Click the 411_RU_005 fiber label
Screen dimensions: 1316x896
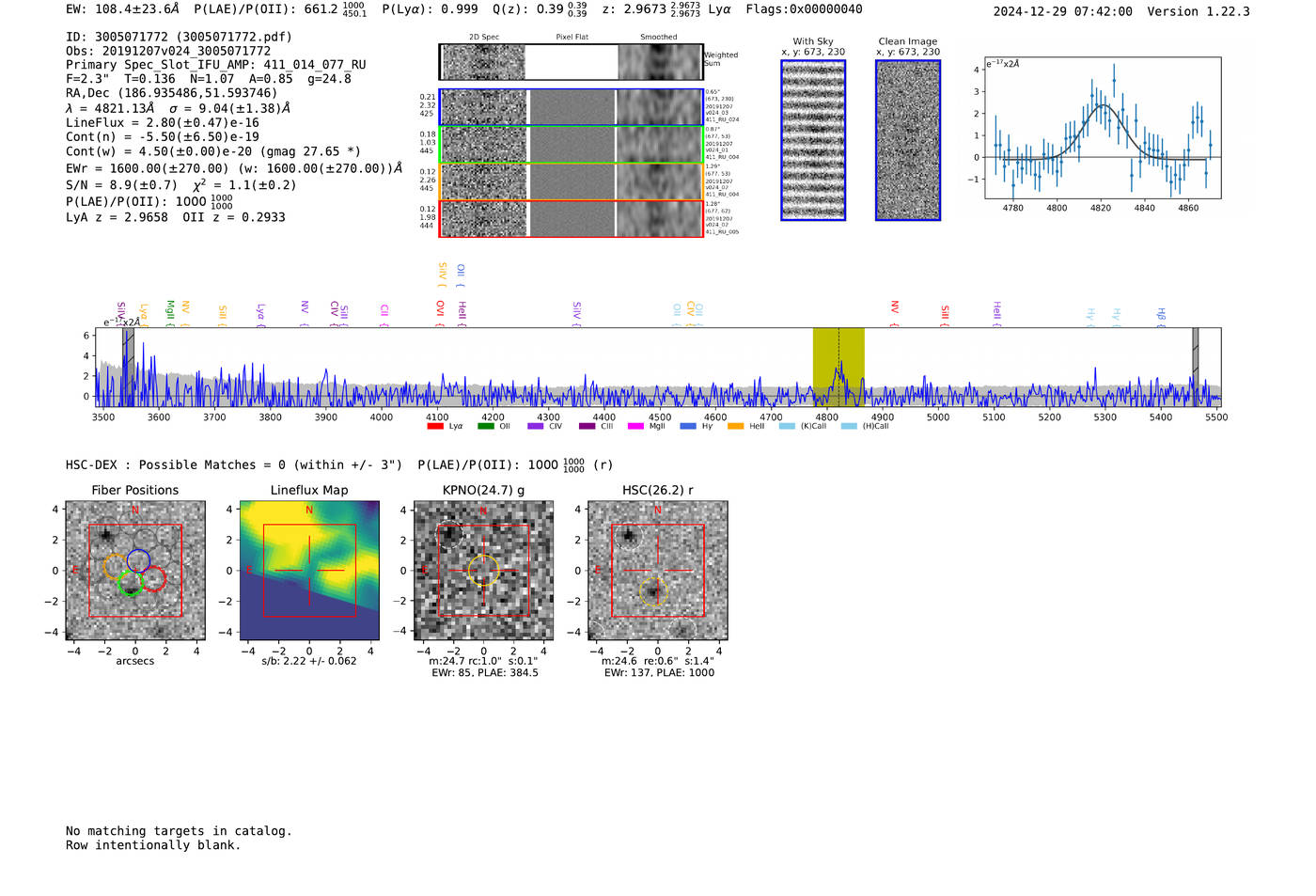pyautogui.click(x=722, y=231)
